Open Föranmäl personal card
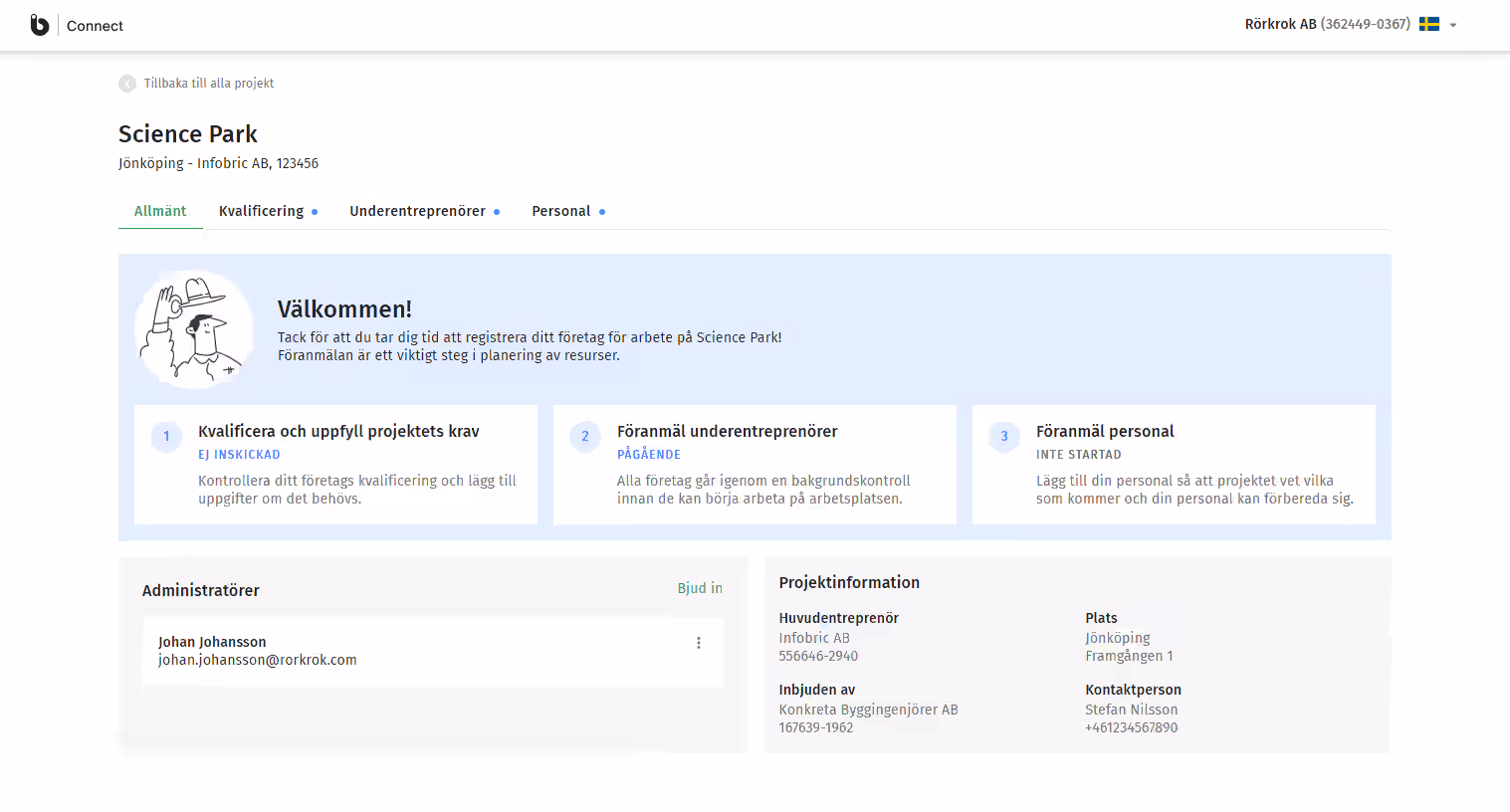The width and height of the screenshot is (1510, 812). coord(1174,465)
